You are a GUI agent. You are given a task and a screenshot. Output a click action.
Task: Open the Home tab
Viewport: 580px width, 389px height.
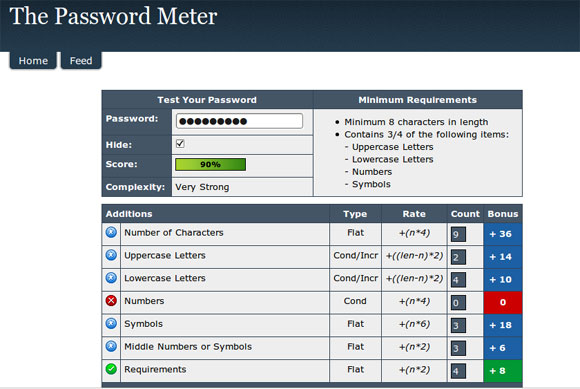click(33, 60)
